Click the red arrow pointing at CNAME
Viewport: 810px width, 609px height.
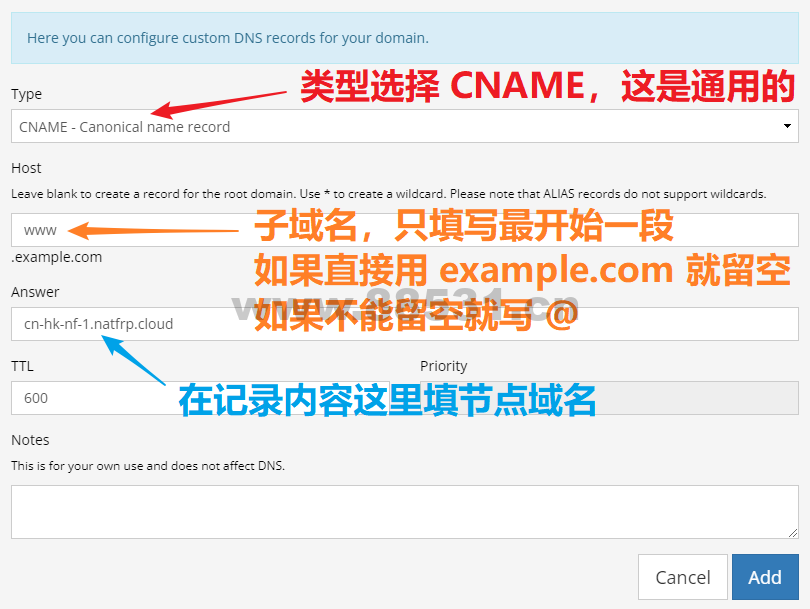pyautogui.click(x=218, y=104)
